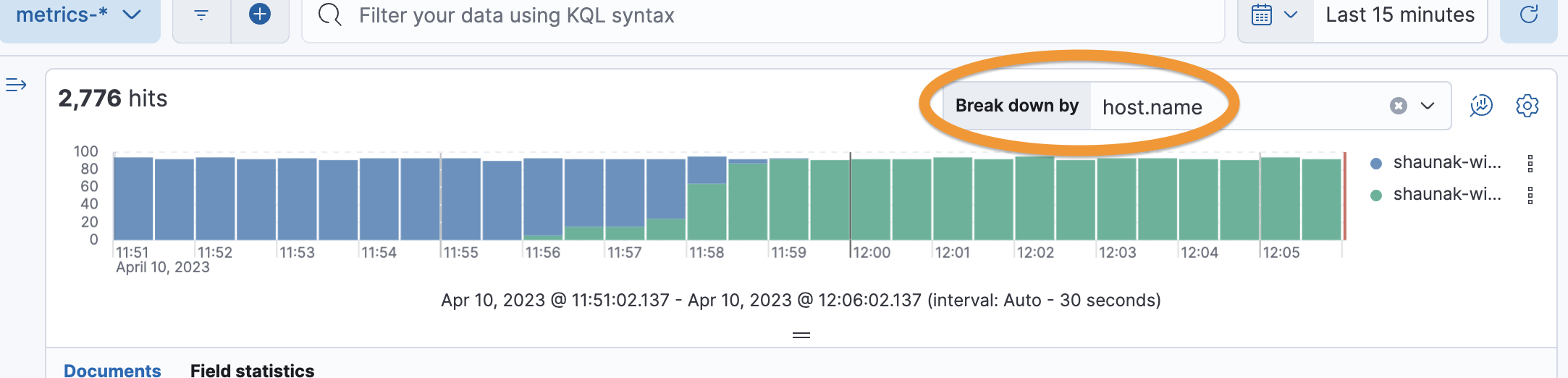Open legend actions menu for first host

click(1530, 164)
